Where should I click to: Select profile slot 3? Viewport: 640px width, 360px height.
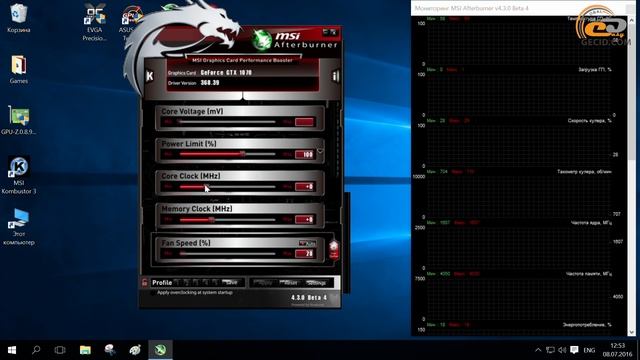pos(196,282)
